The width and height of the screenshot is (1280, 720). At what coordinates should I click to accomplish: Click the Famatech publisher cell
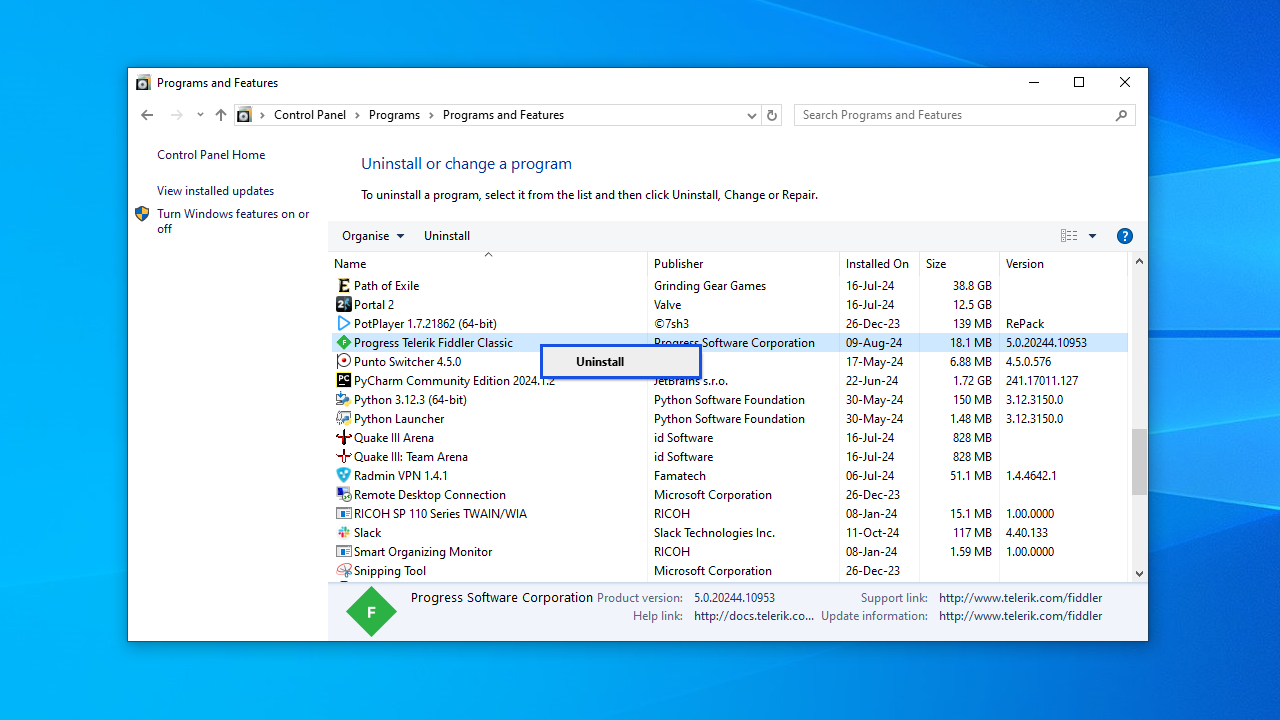pyautogui.click(x=680, y=476)
